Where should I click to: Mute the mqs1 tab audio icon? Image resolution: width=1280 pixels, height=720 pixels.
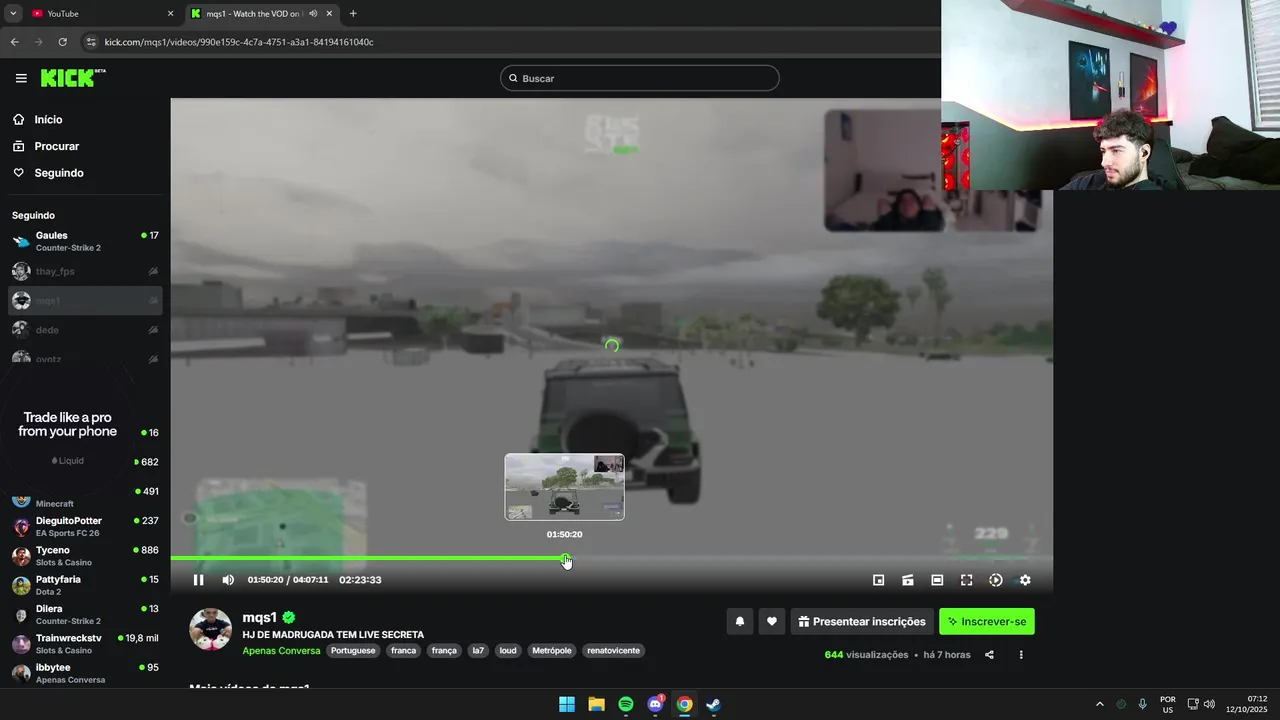(313, 14)
